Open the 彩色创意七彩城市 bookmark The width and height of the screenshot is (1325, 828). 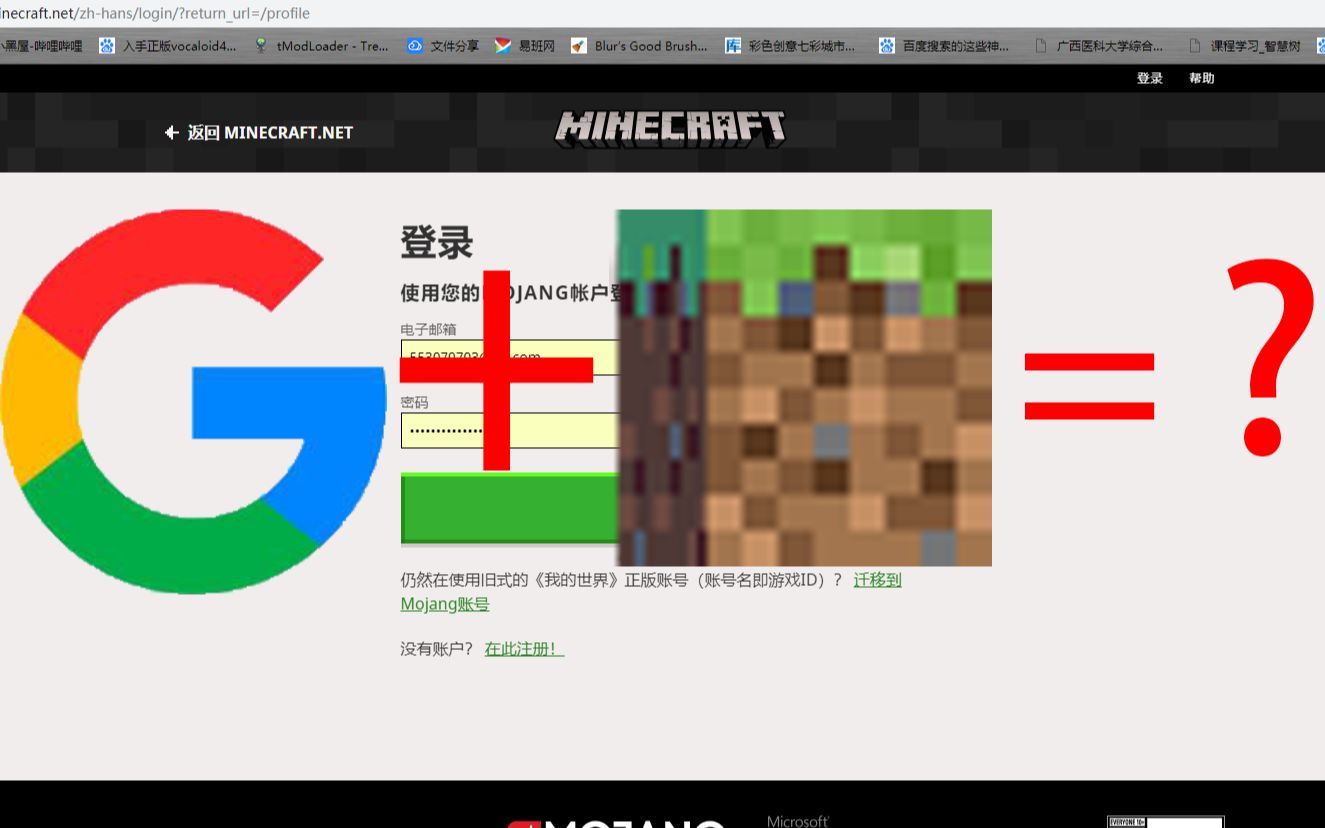(790, 46)
